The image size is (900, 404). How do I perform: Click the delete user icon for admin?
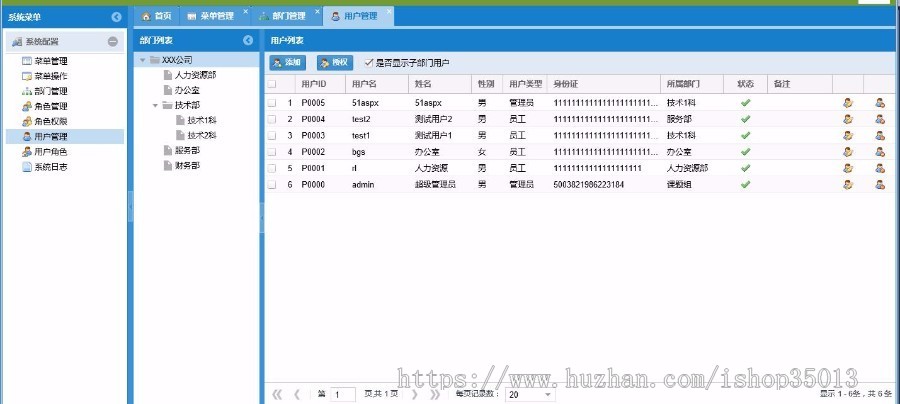point(880,185)
